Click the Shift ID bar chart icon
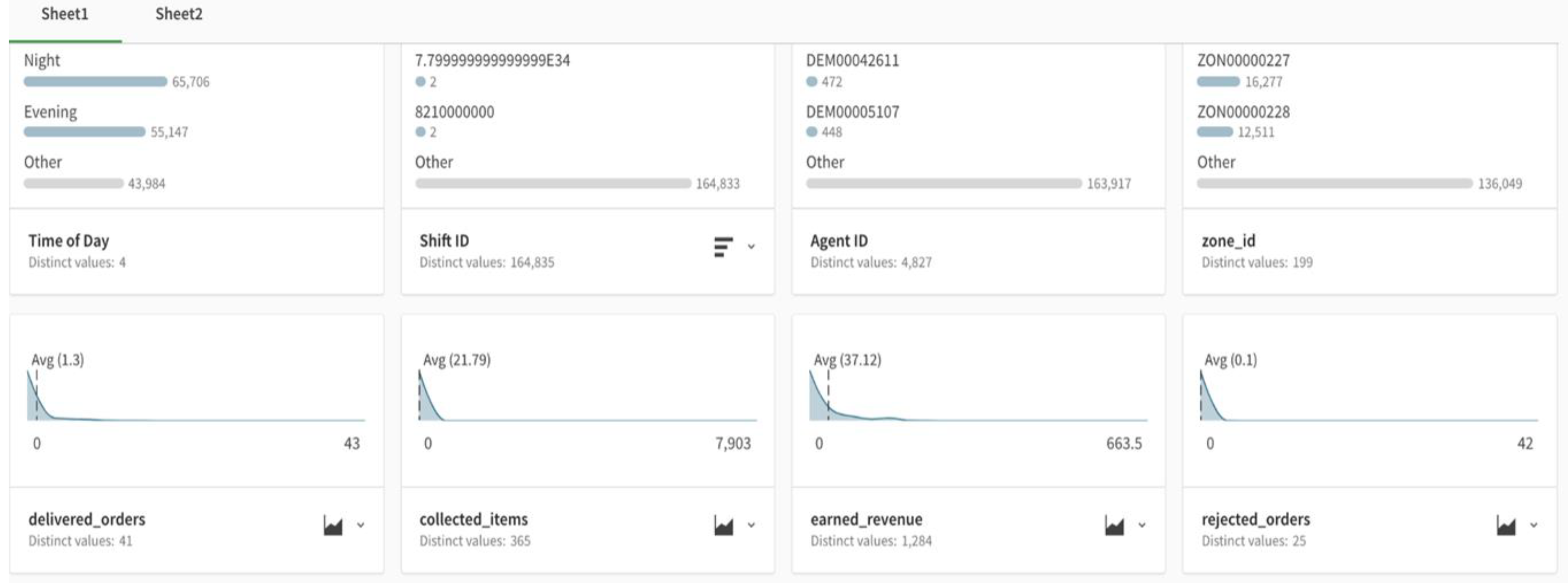Viewport: 1568px width, 584px height. coord(722,246)
